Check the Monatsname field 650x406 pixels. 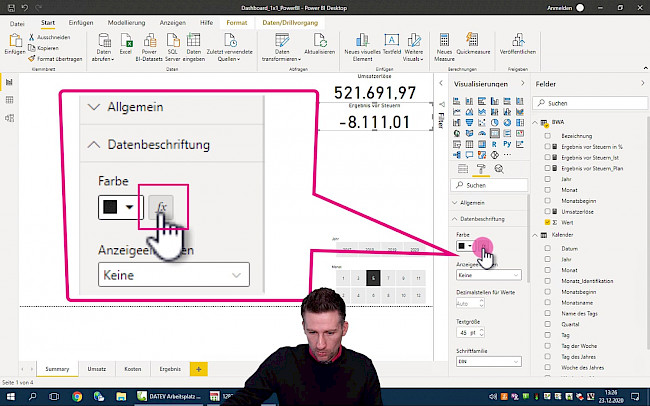click(548, 303)
